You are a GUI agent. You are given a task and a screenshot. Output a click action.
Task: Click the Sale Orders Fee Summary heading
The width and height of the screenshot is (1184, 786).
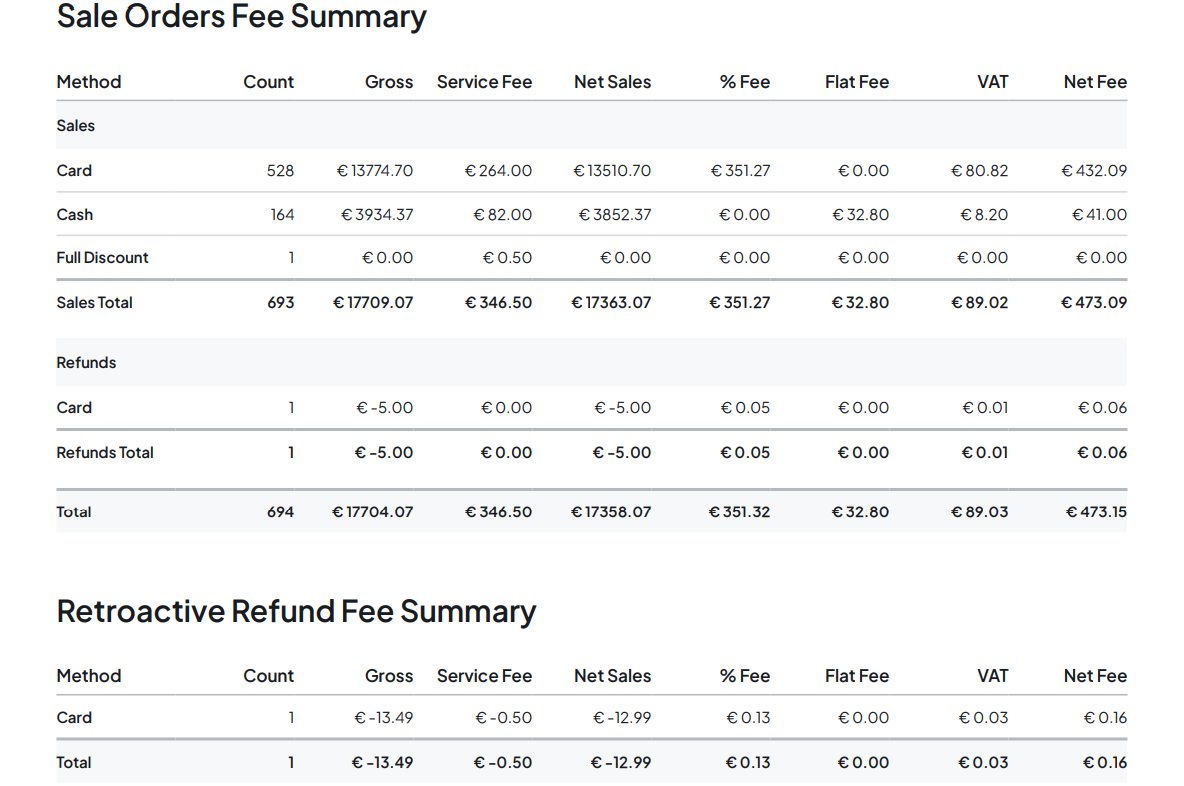241,17
